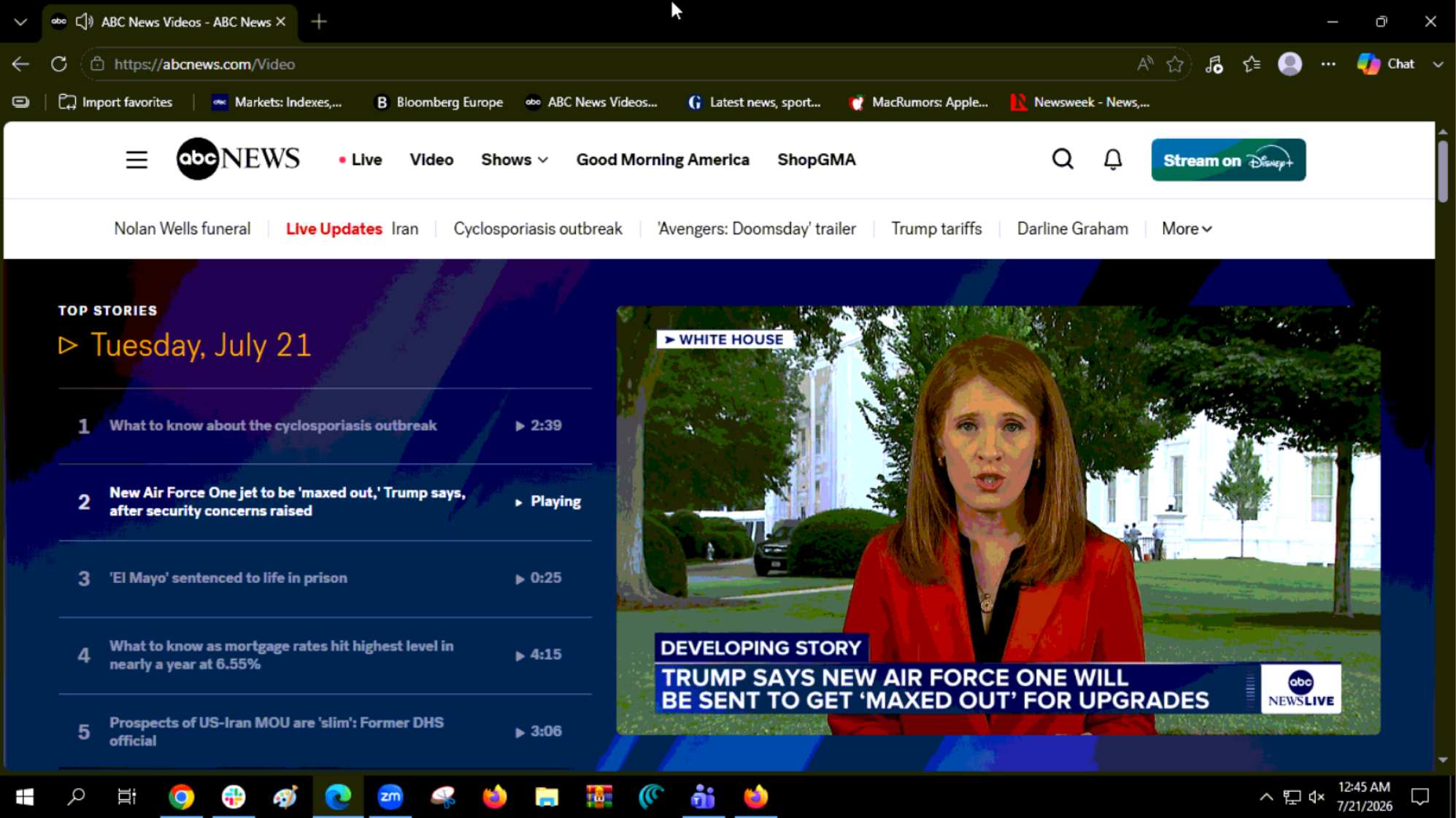Close the ABC News Videos tab

[x=280, y=22]
